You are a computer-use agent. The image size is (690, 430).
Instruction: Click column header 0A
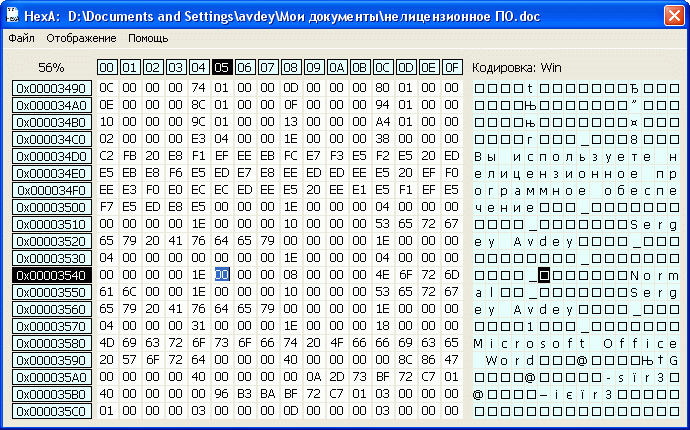click(337, 67)
